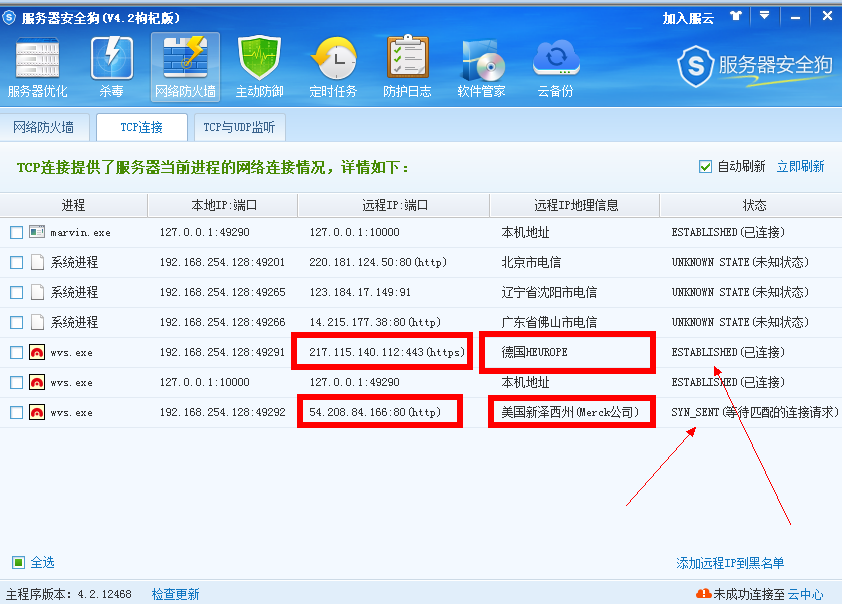Viewport: 842px width, 604px height.
Task: Sort by the 本地IP:端口 column header
Action: [223, 205]
